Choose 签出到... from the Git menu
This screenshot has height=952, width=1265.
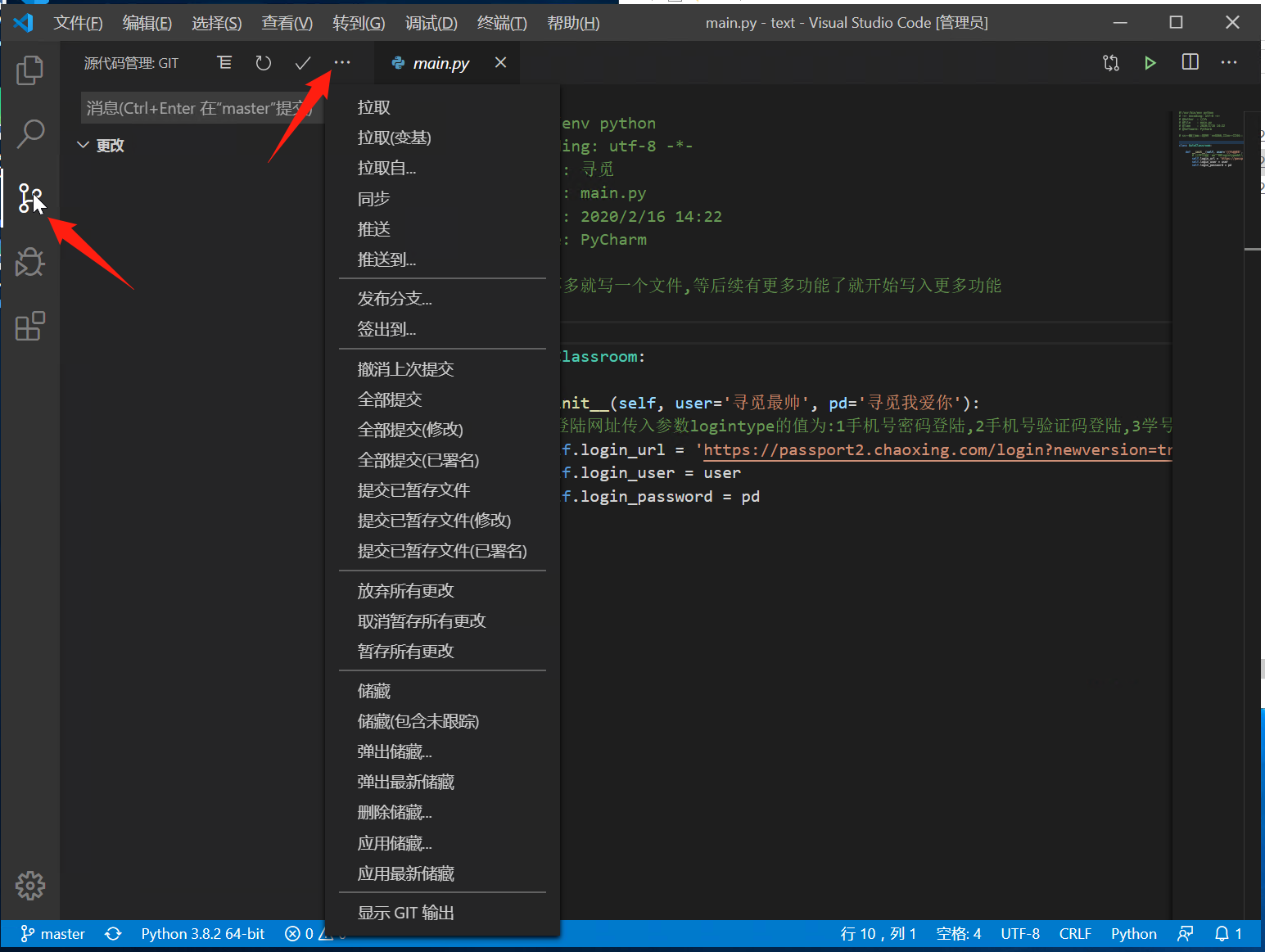pyautogui.click(x=442, y=329)
